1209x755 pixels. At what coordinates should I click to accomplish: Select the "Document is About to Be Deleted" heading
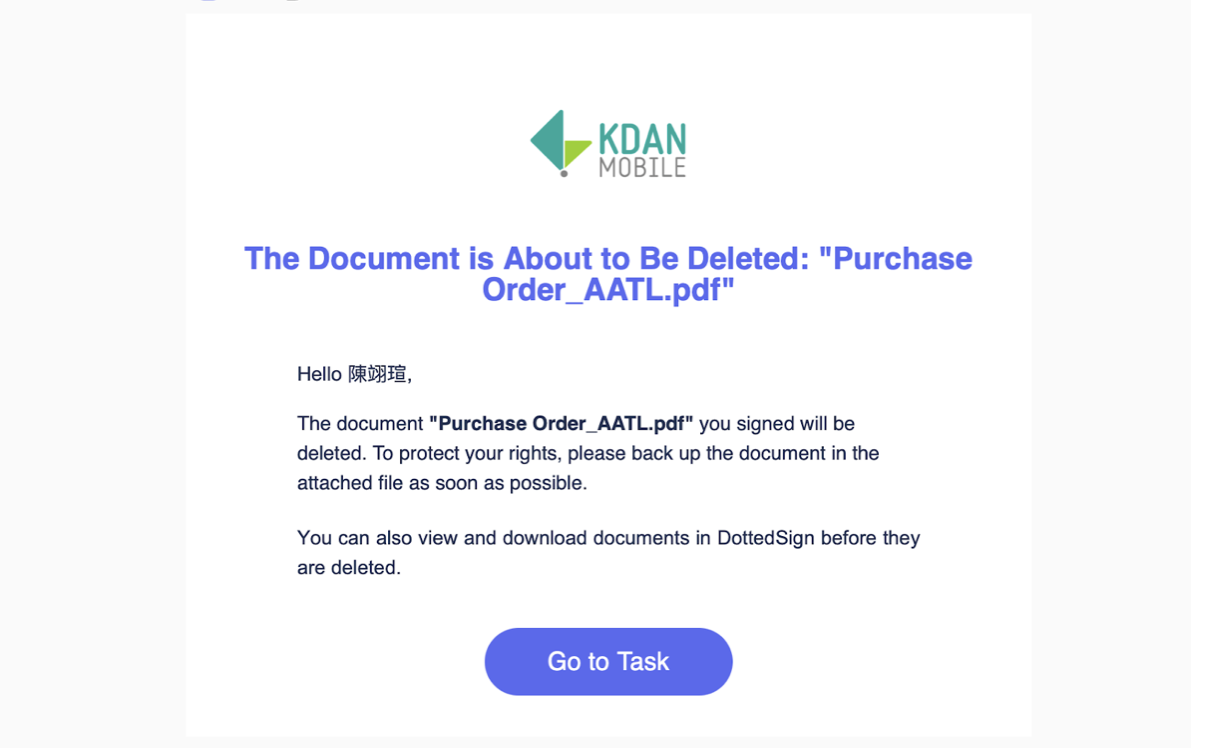(x=608, y=274)
